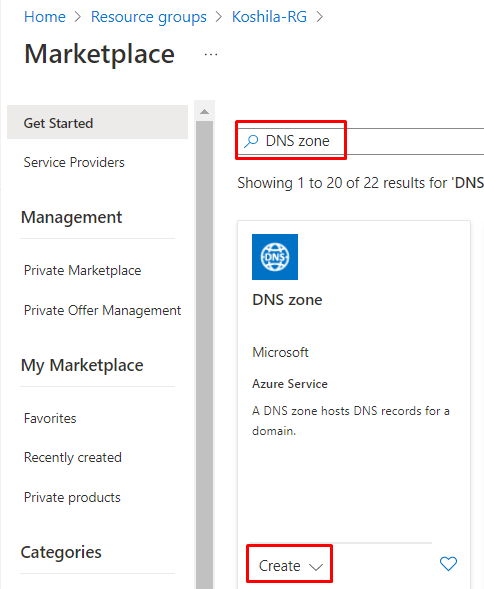Click the Home breadcrumb link

pyautogui.click(x=45, y=17)
